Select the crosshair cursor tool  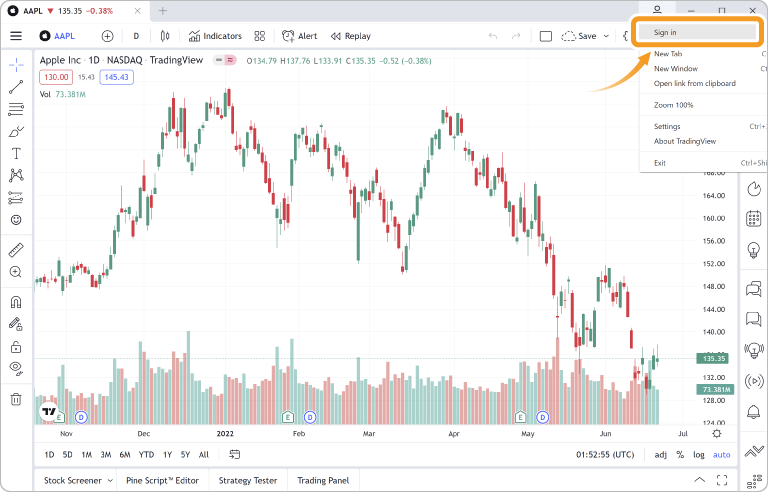16,64
